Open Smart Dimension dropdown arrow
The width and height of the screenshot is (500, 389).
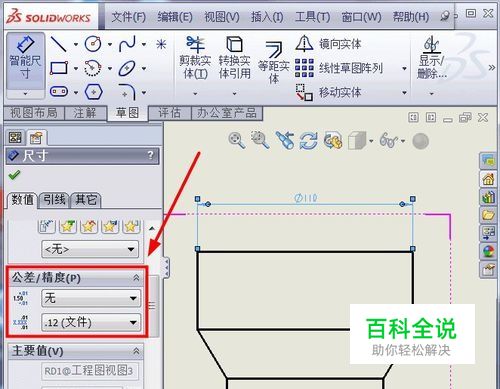click(25, 94)
